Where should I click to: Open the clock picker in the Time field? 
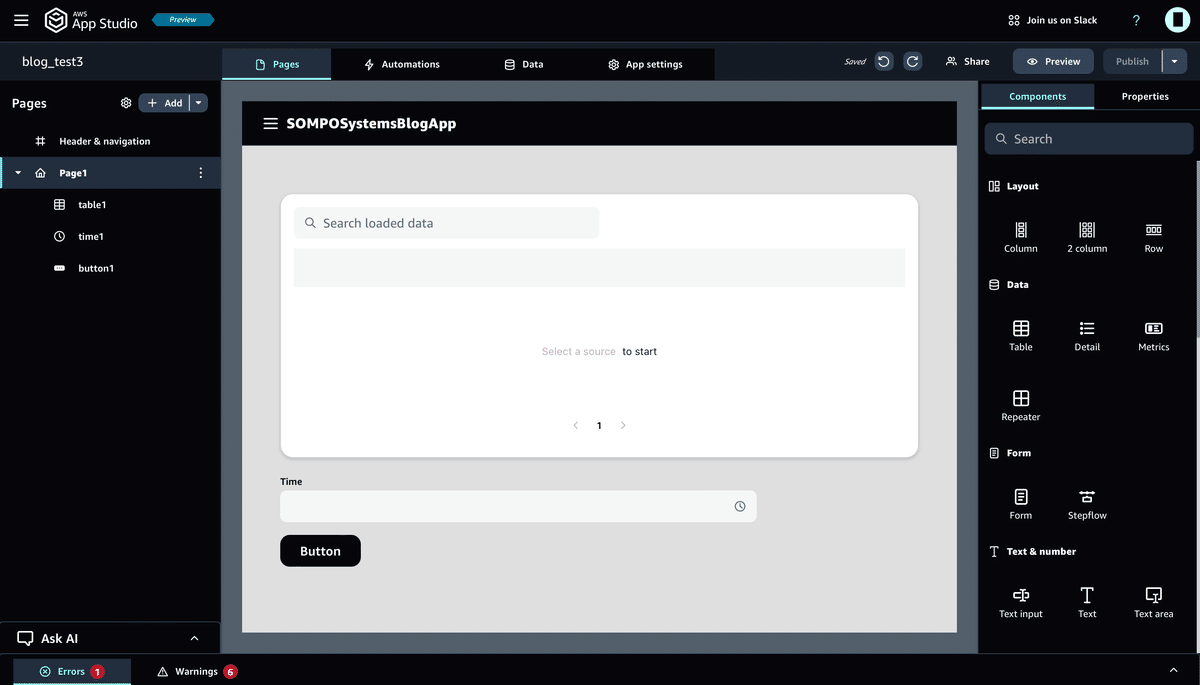(x=740, y=506)
